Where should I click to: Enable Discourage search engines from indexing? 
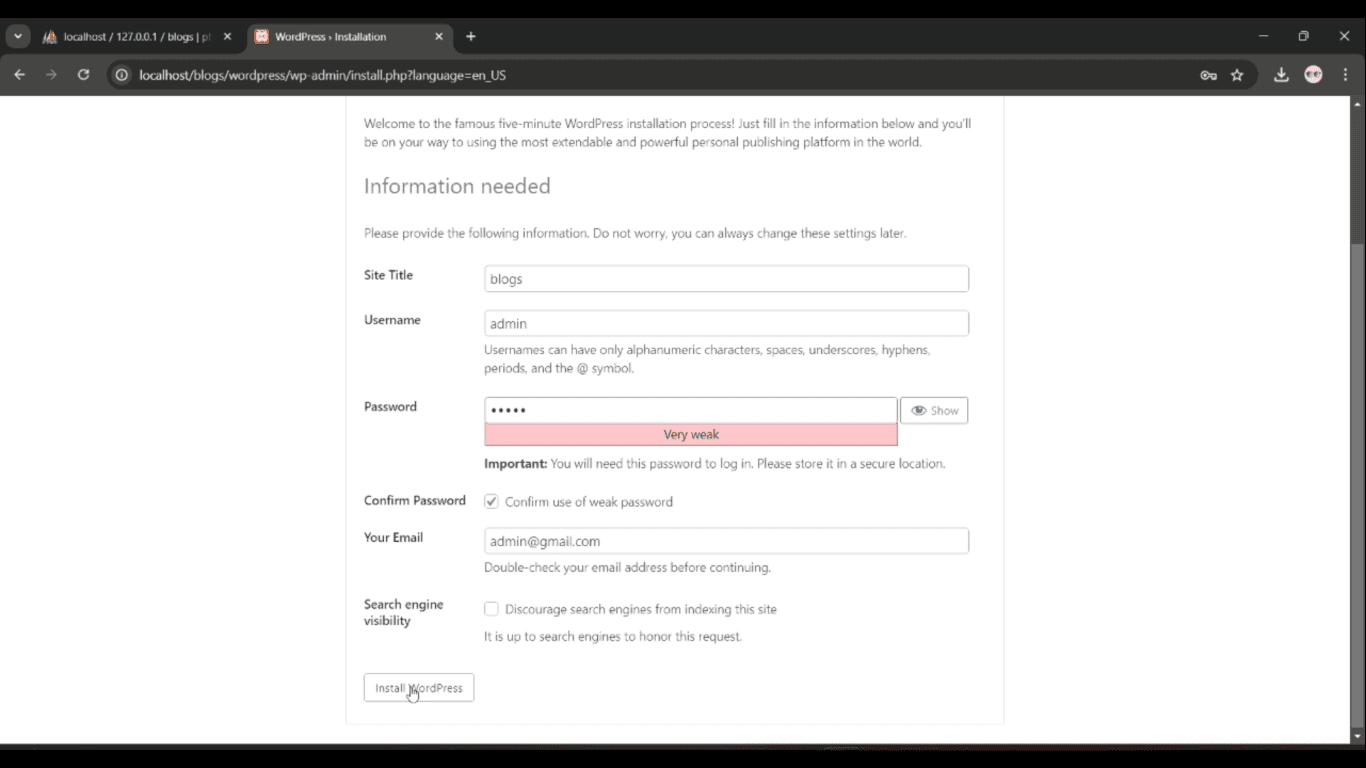pyautogui.click(x=491, y=609)
